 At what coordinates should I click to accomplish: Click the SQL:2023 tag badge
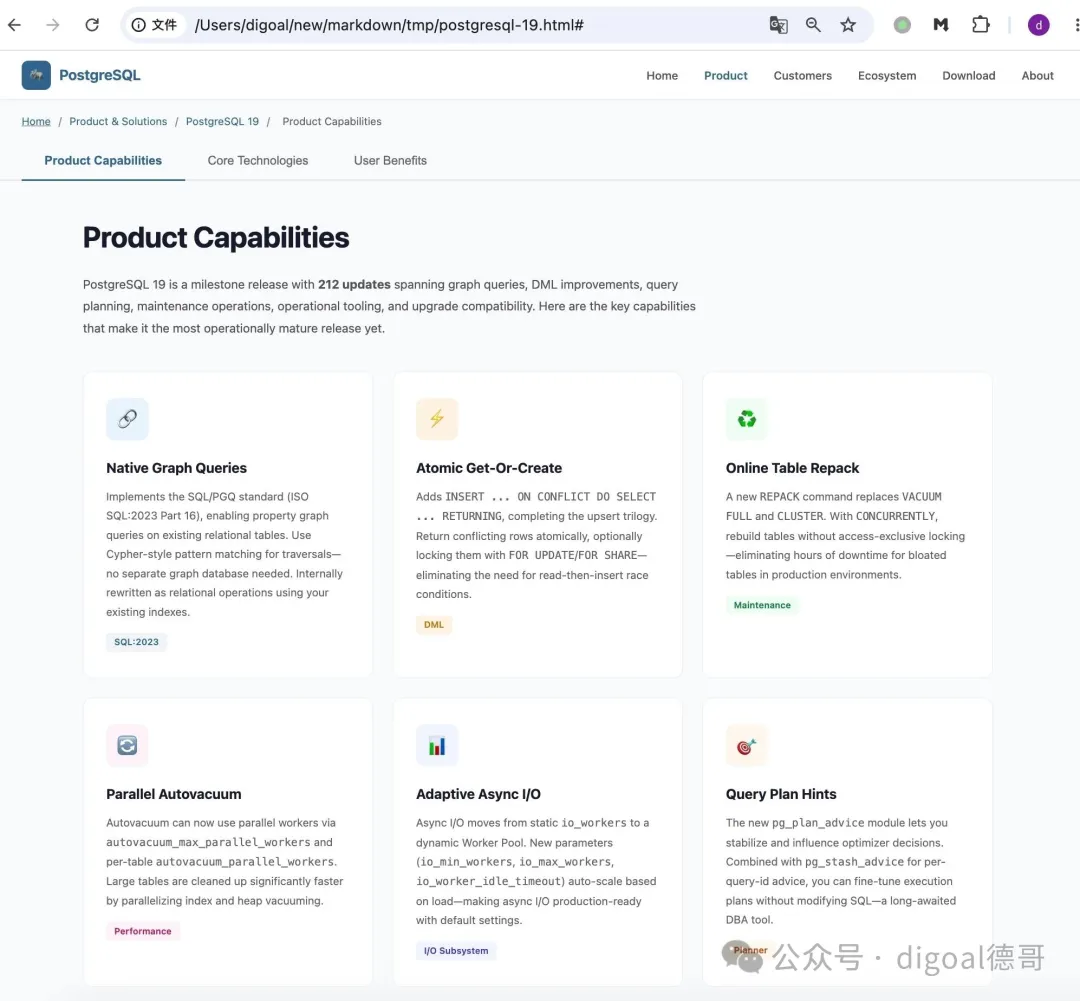pyautogui.click(x=136, y=641)
